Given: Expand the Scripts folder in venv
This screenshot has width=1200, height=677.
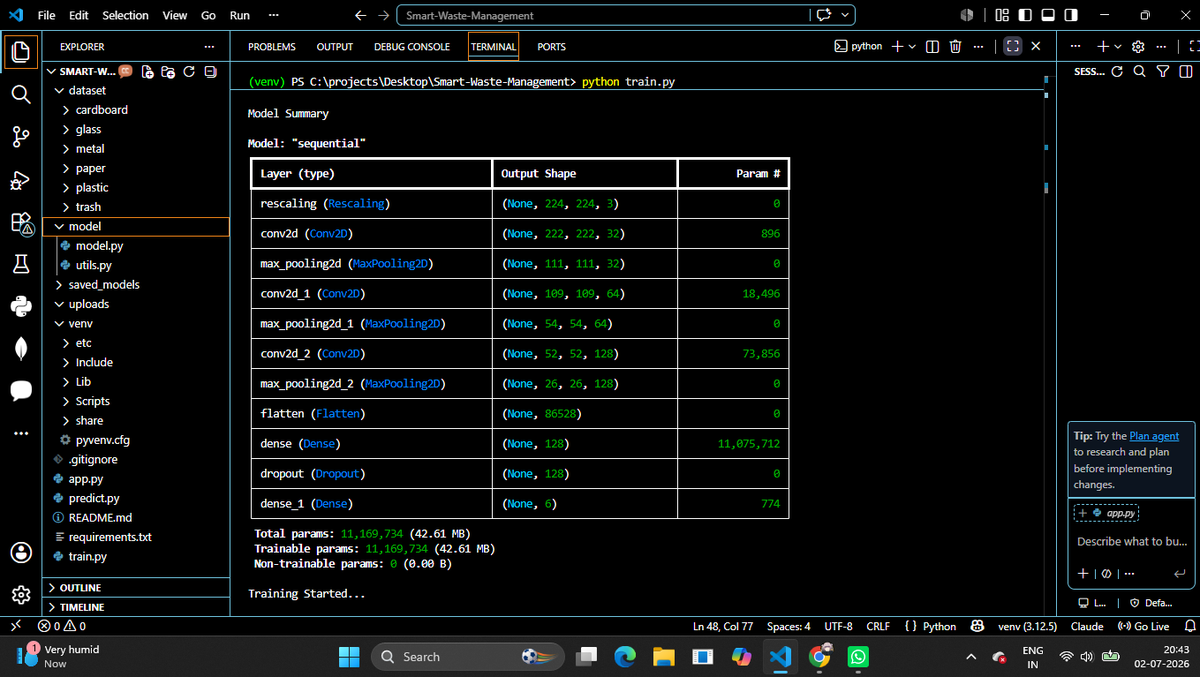Looking at the screenshot, I should tap(137, 401).
